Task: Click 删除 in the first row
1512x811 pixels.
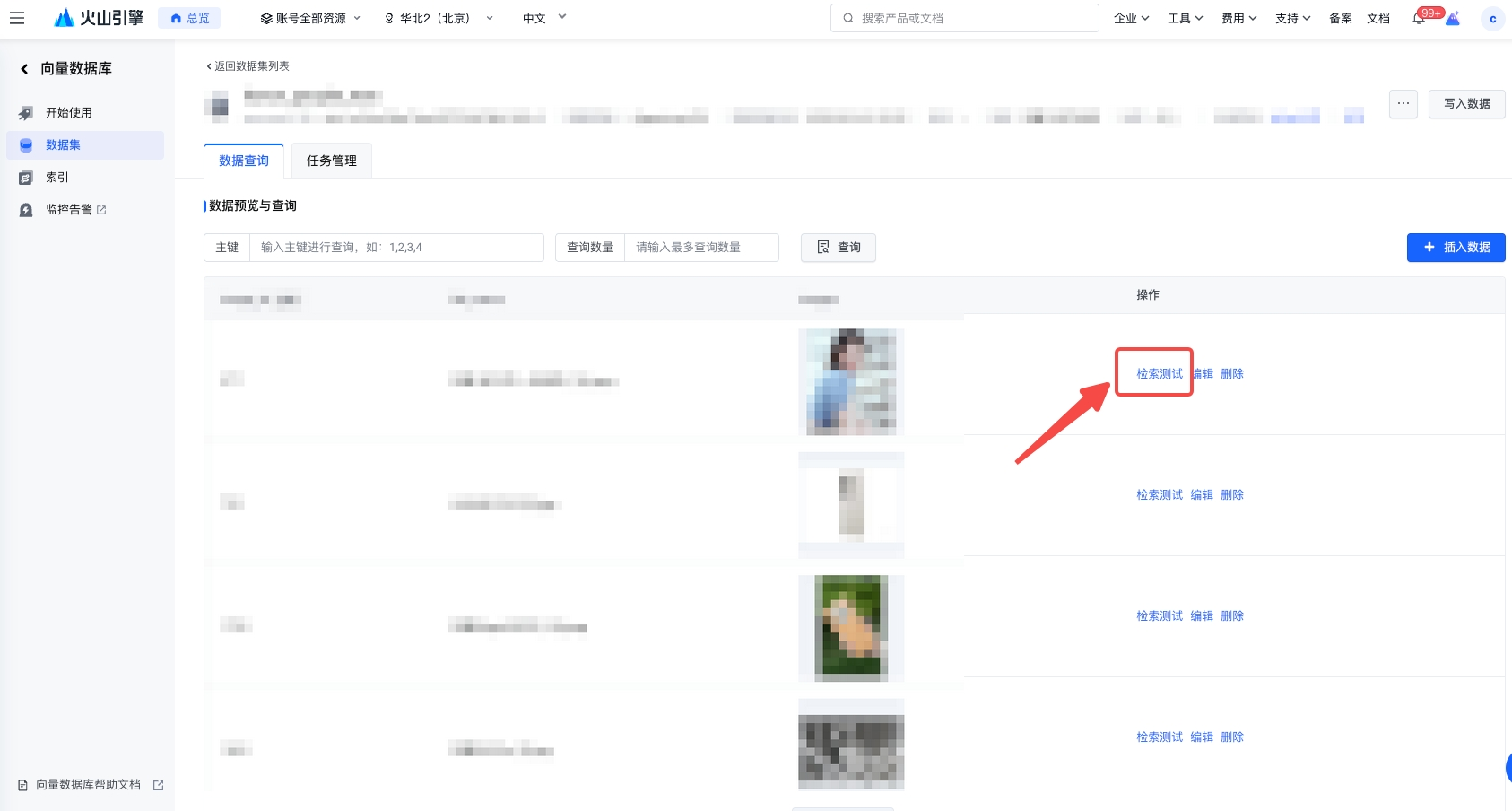Action: coord(1232,374)
